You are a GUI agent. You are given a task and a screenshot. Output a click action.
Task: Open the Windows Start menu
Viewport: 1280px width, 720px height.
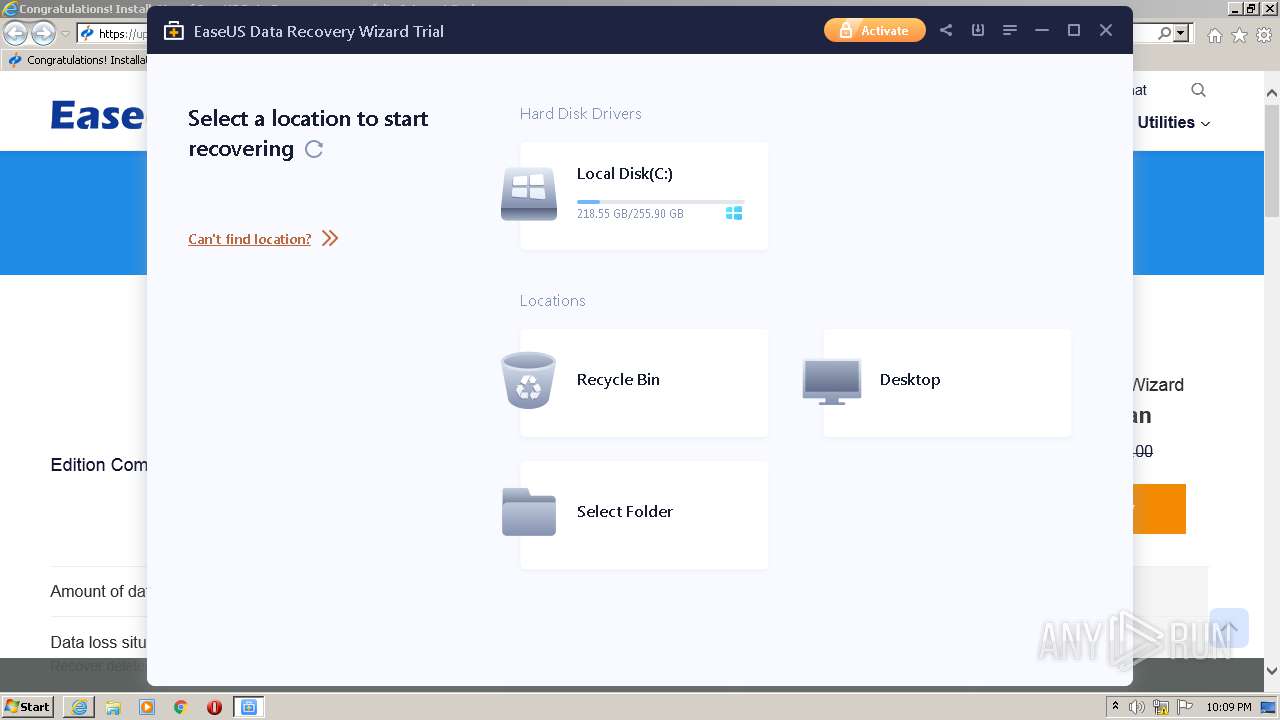[27, 706]
